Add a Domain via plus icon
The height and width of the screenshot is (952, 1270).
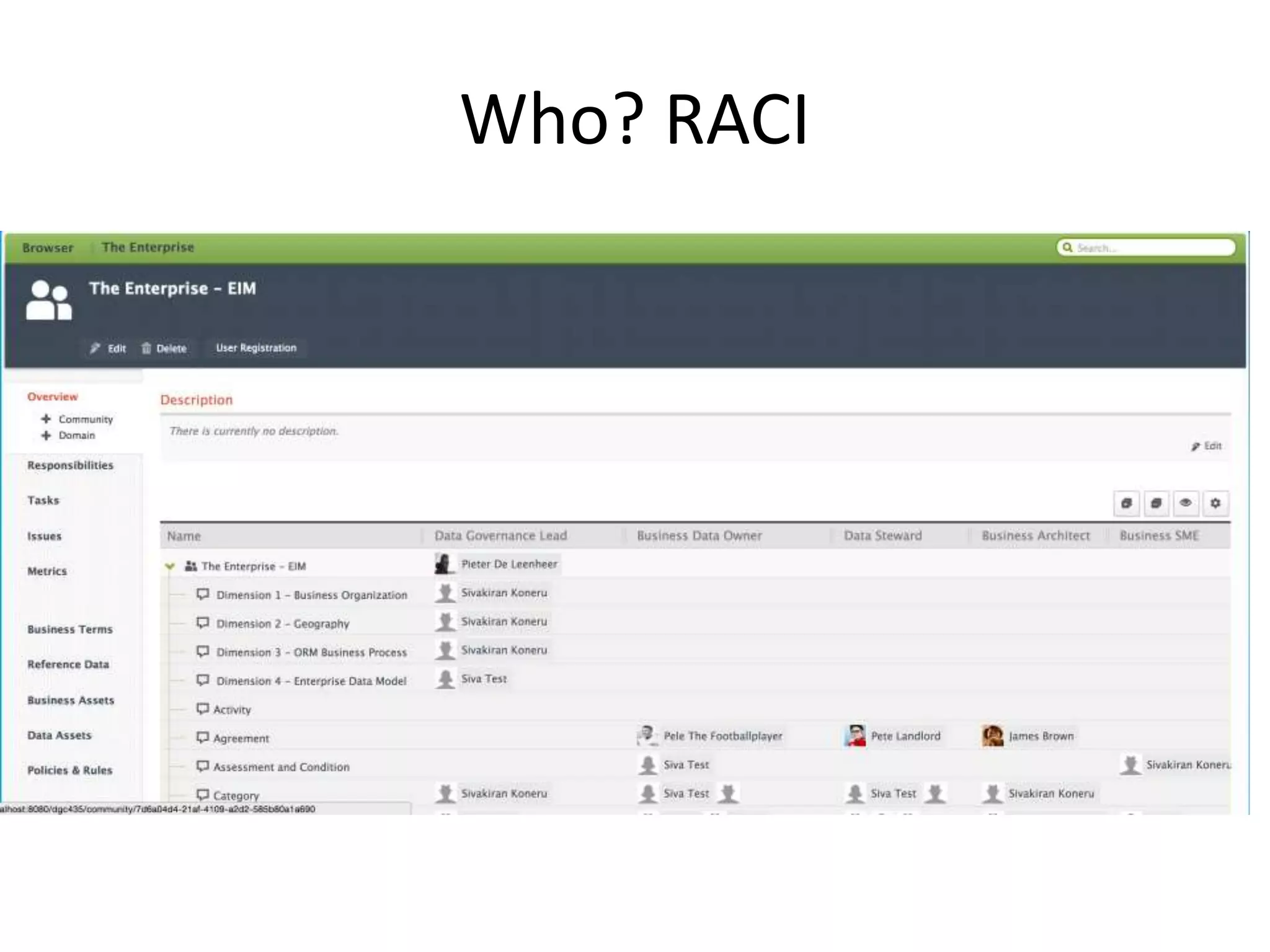[x=46, y=435]
